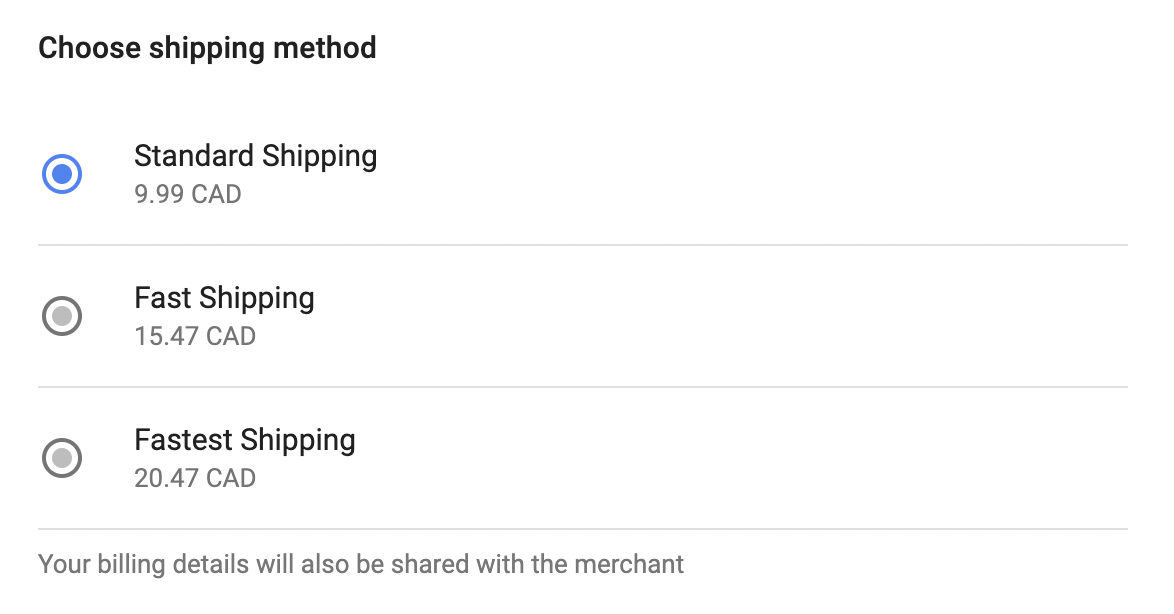Click the 15.47 CAD price
Viewport: 1174px width, 614px height.
[x=195, y=336]
